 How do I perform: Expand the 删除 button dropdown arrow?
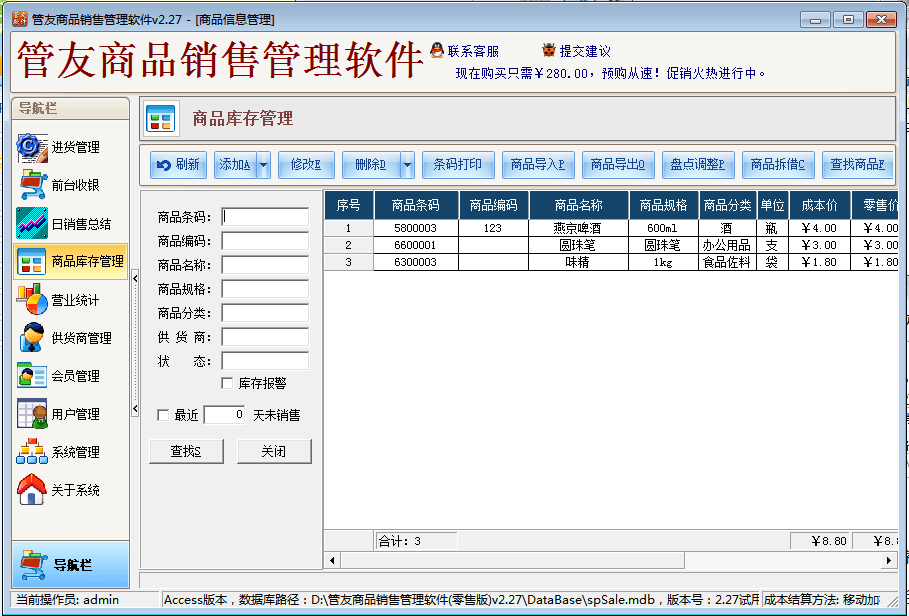pos(407,165)
